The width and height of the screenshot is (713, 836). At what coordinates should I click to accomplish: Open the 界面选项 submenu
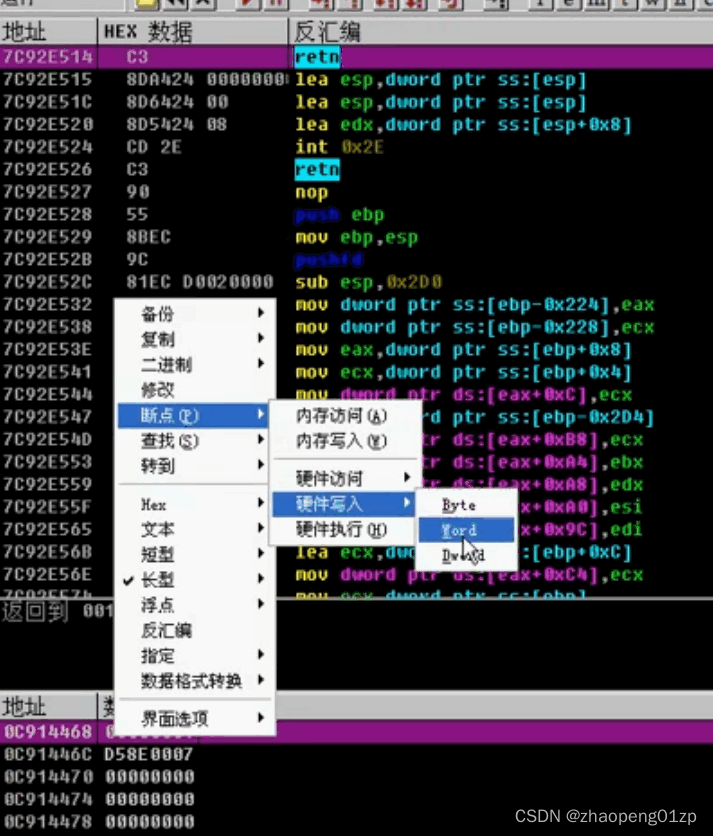(195, 719)
